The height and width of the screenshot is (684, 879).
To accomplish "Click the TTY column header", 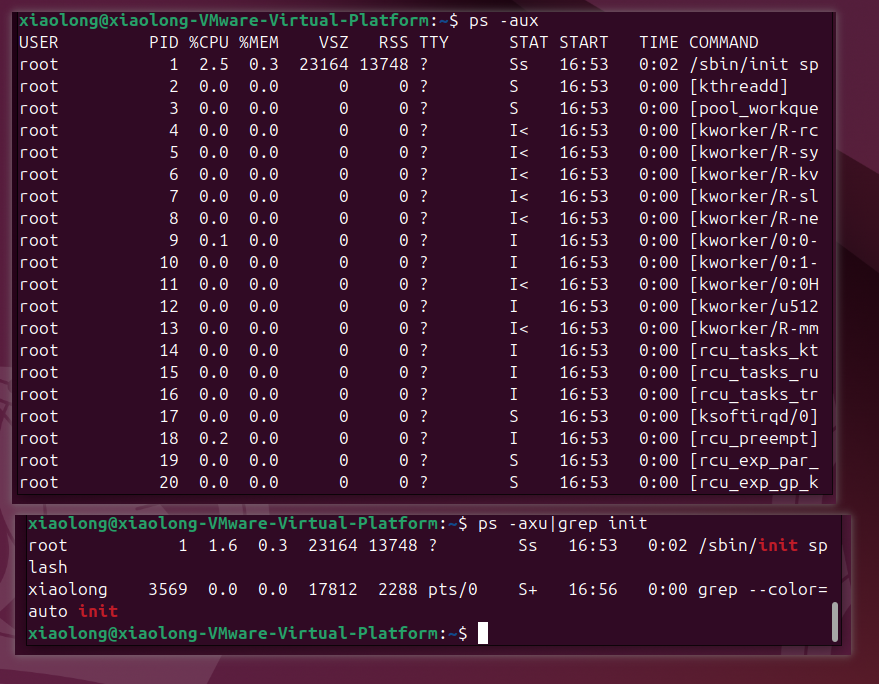I will pos(434,43).
